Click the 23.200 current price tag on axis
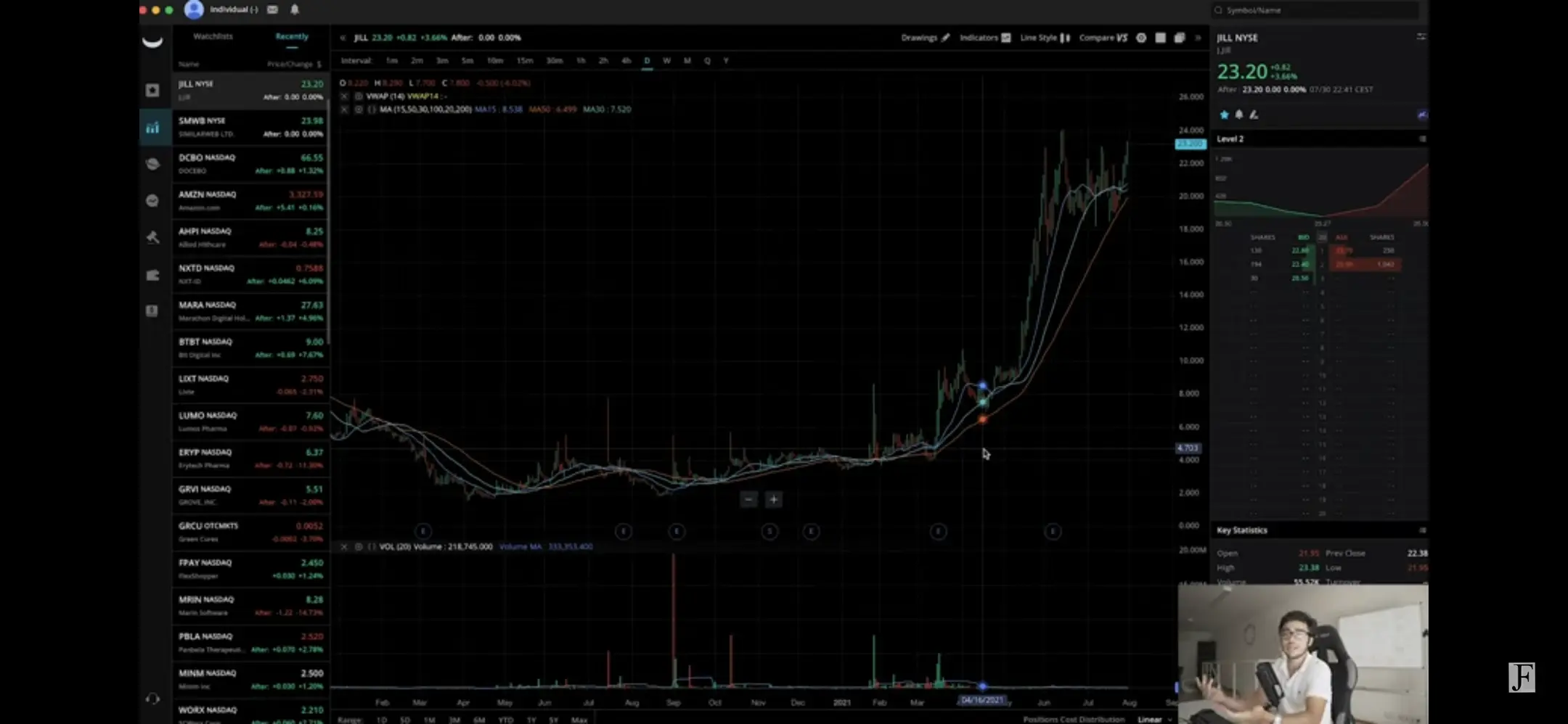This screenshot has height=724, width=1568. click(1191, 144)
